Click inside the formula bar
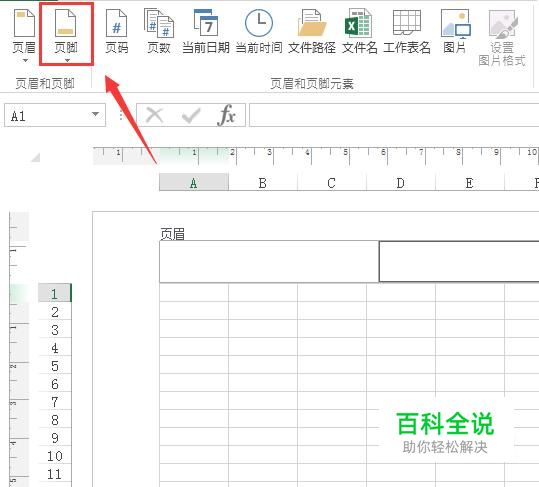Viewport: 539px width, 487px height. click(394, 115)
